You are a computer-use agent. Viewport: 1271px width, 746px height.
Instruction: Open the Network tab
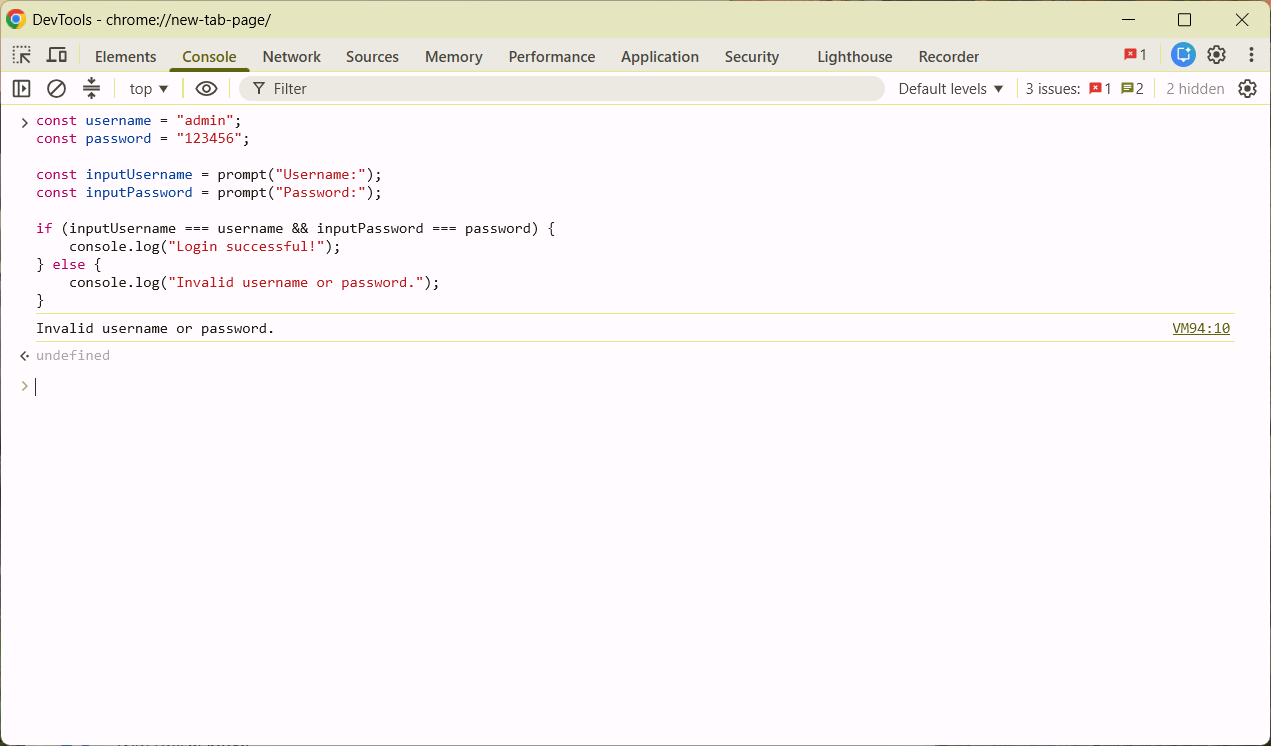tap(292, 56)
